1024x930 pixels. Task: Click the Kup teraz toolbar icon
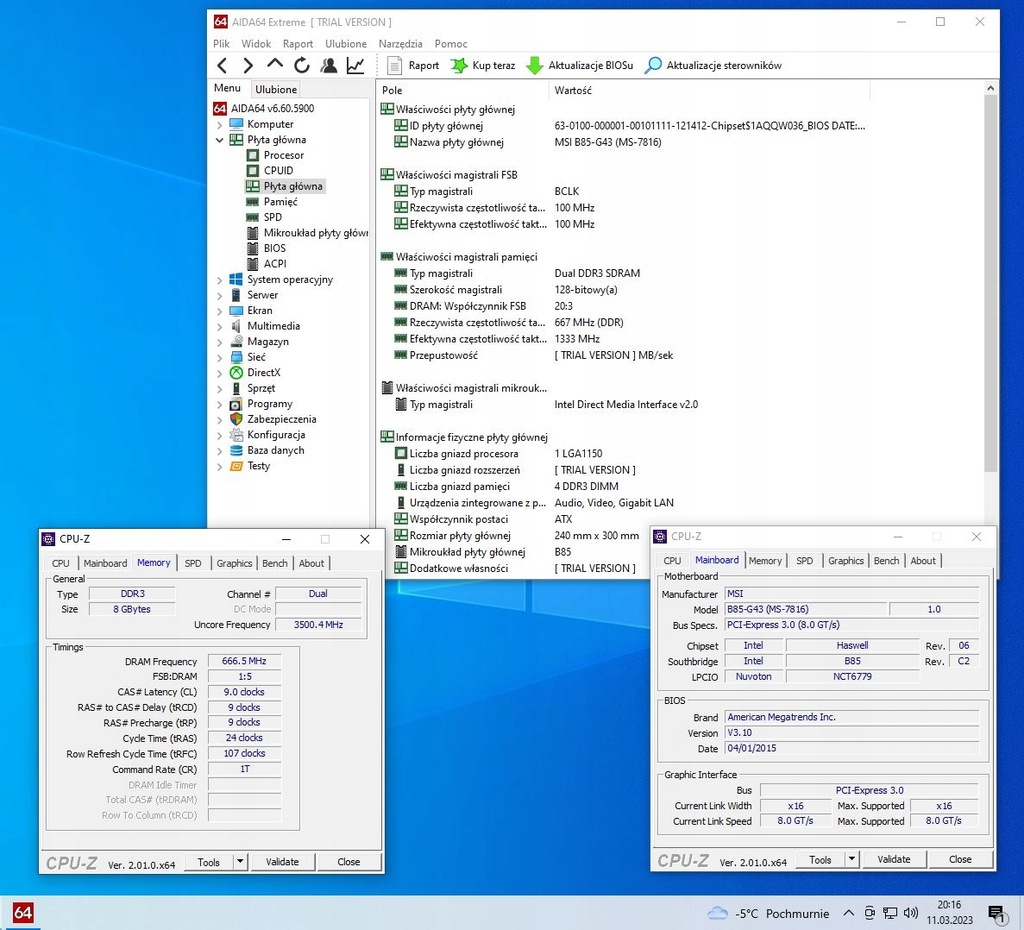tap(459, 66)
